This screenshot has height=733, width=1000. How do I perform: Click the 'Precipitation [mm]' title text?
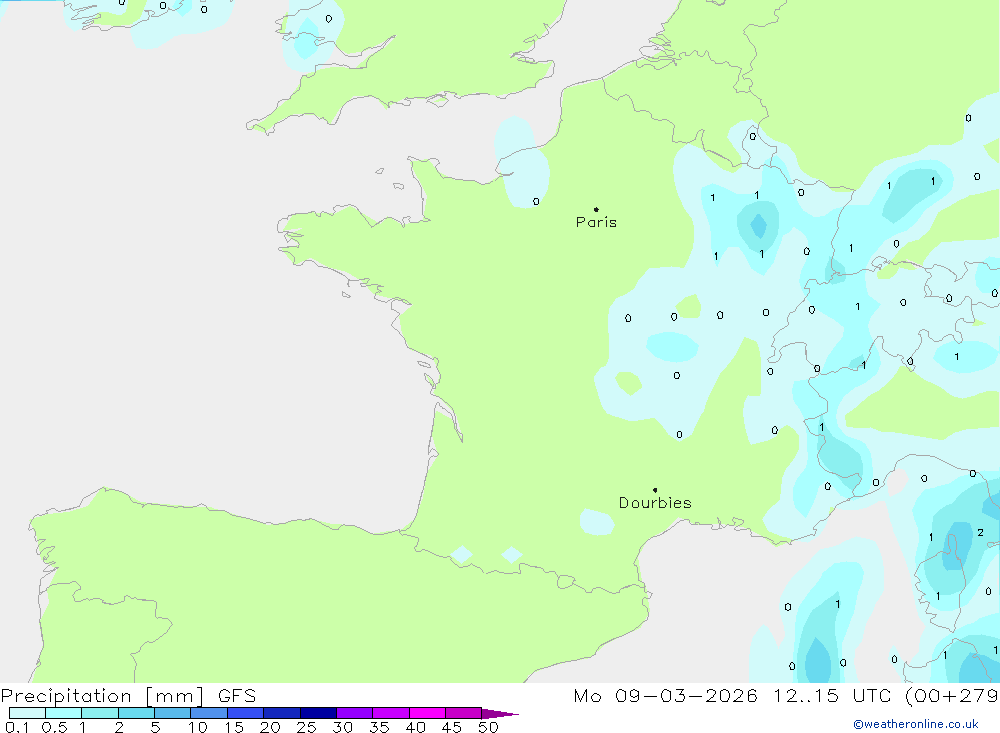(103, 696)
